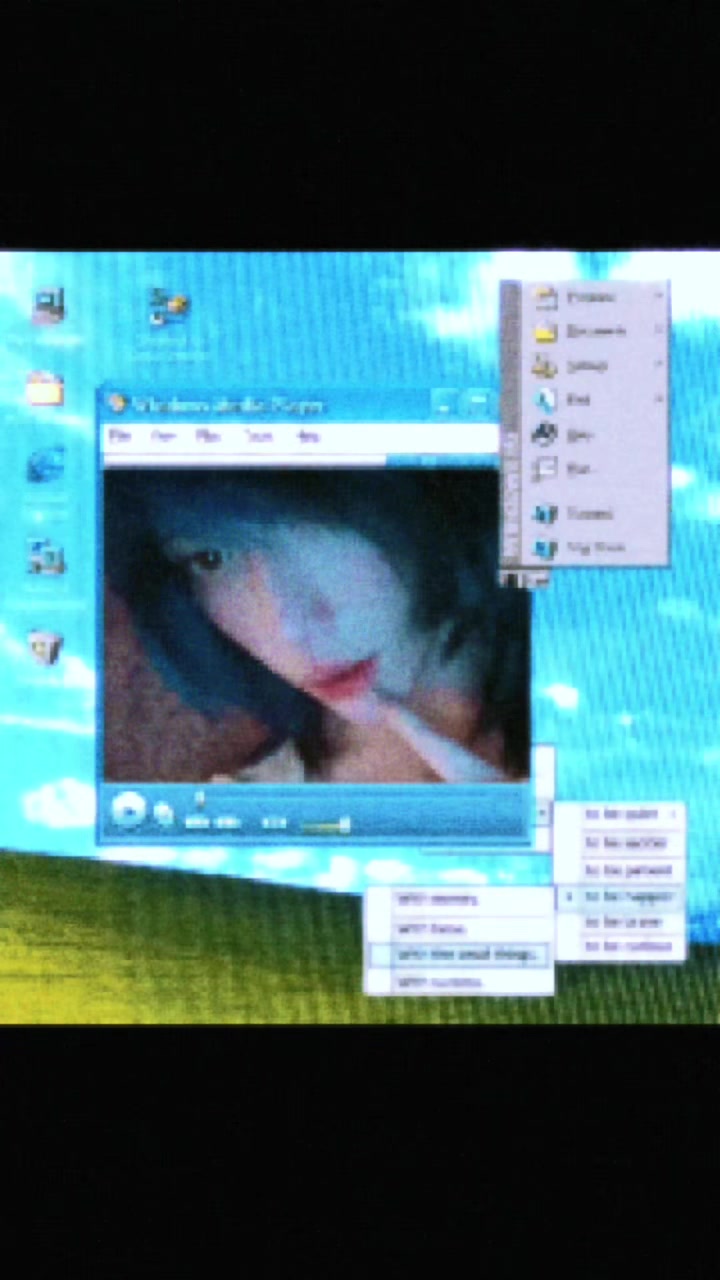Expand the Settings submenu in Start menu
Screen dimensions: 720x1280
pos(597,365)
